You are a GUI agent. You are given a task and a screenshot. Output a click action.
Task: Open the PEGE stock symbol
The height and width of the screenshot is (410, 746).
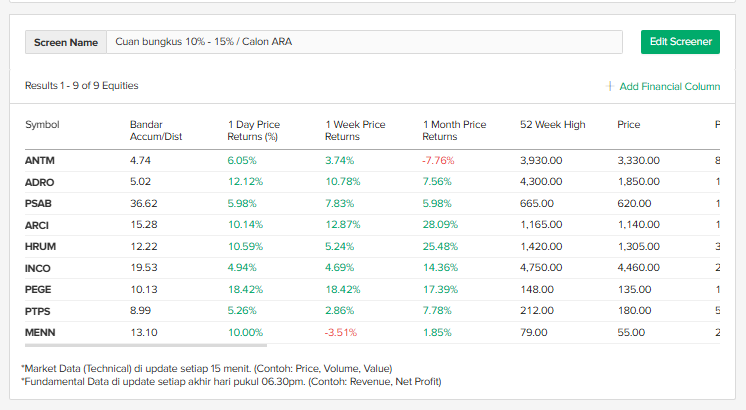[38, 290]
